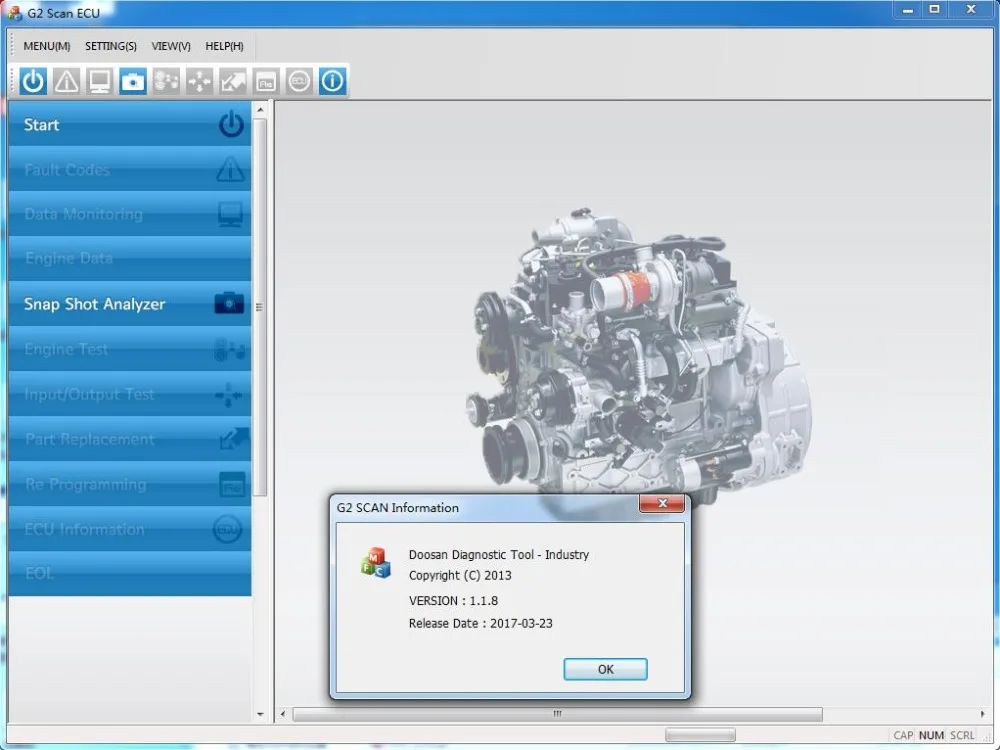Open the VIEW(V) menu

(x=171, y=46)
